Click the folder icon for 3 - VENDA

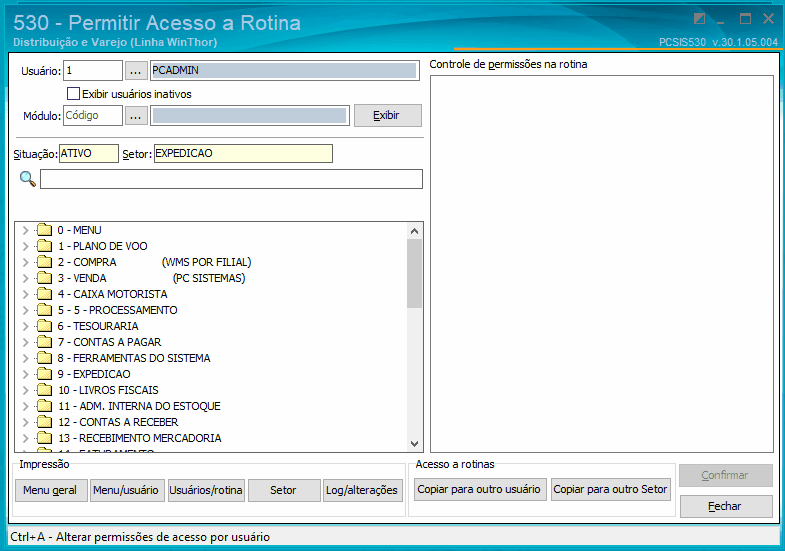45,278
